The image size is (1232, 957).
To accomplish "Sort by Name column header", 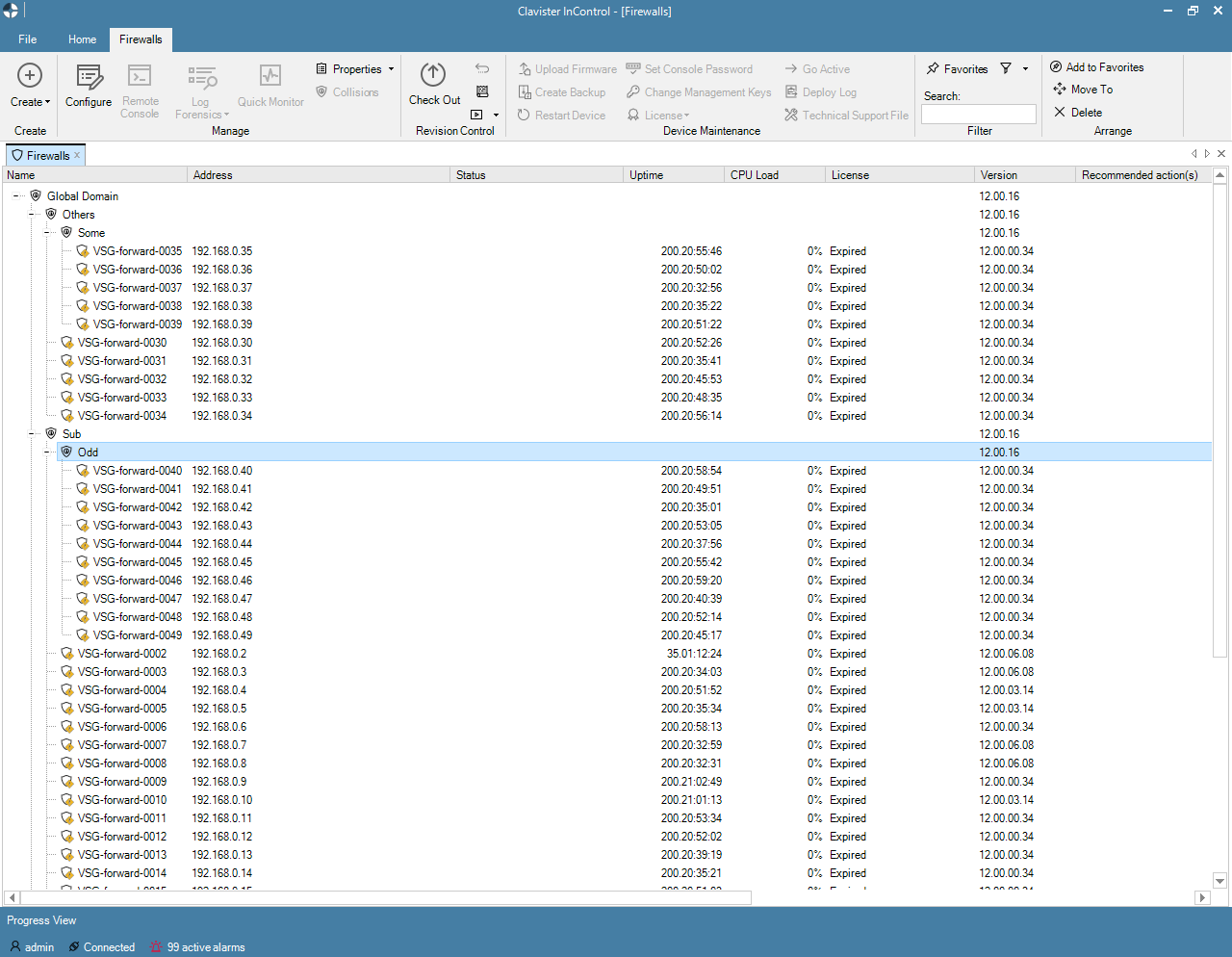I will (95, 175).
